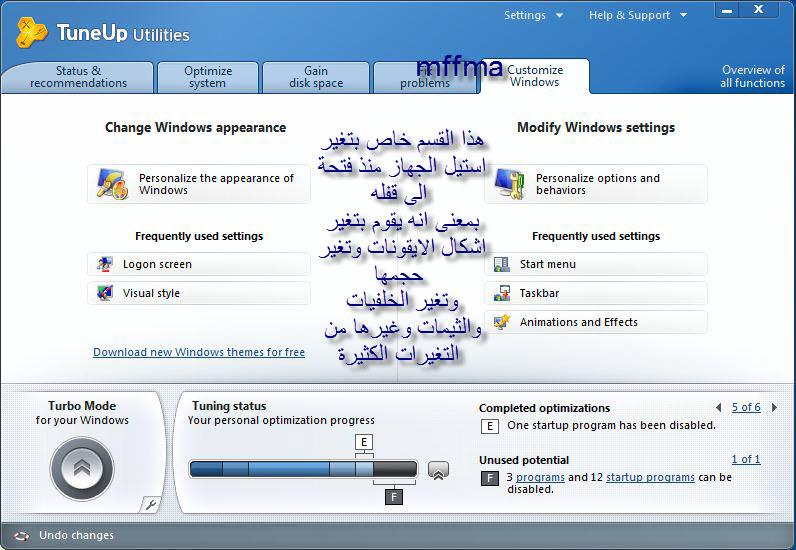Click the E marker above progress bar
This screenshot has height=550, width=796.
(363, 442)
